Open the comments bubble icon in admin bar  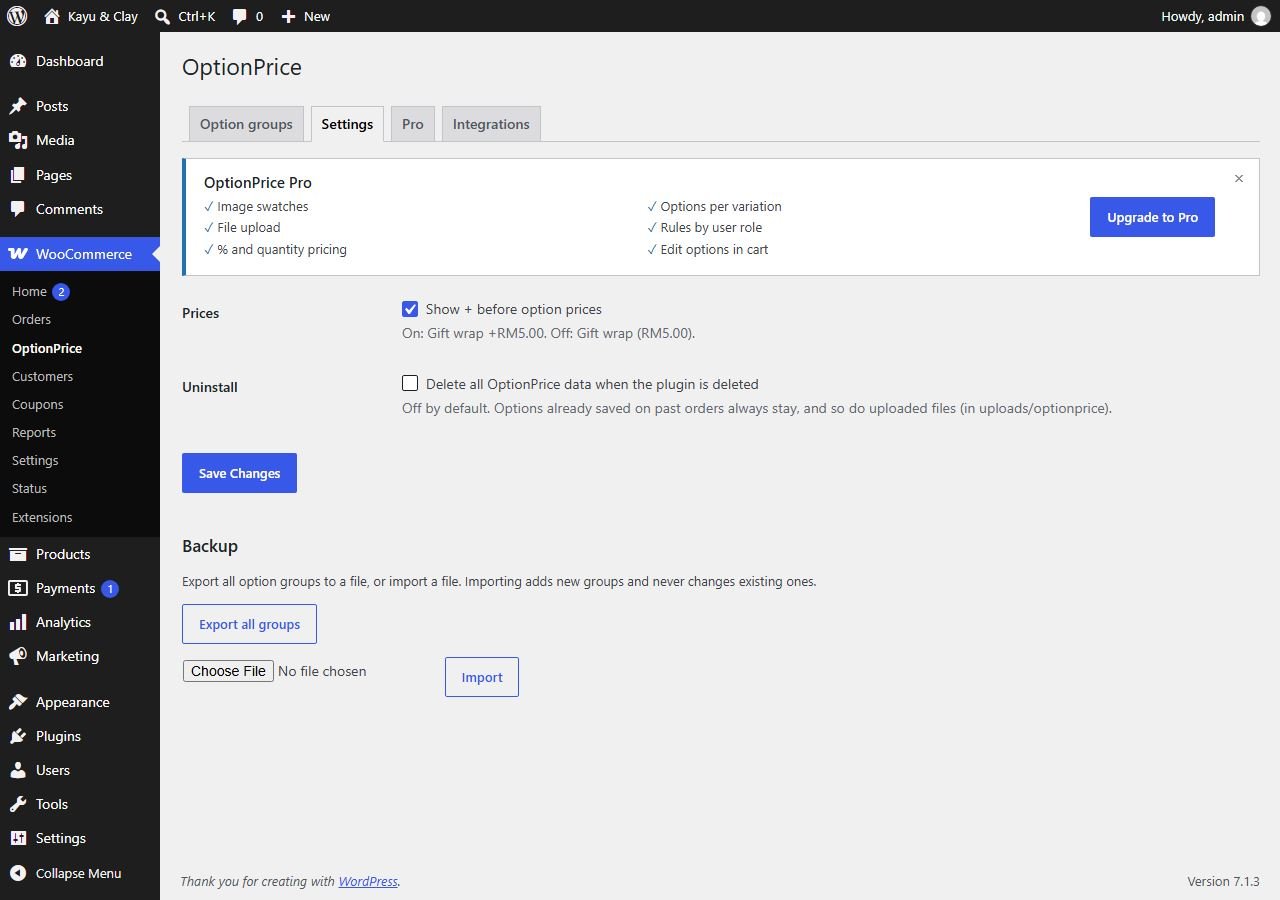[x=240, y=17]
